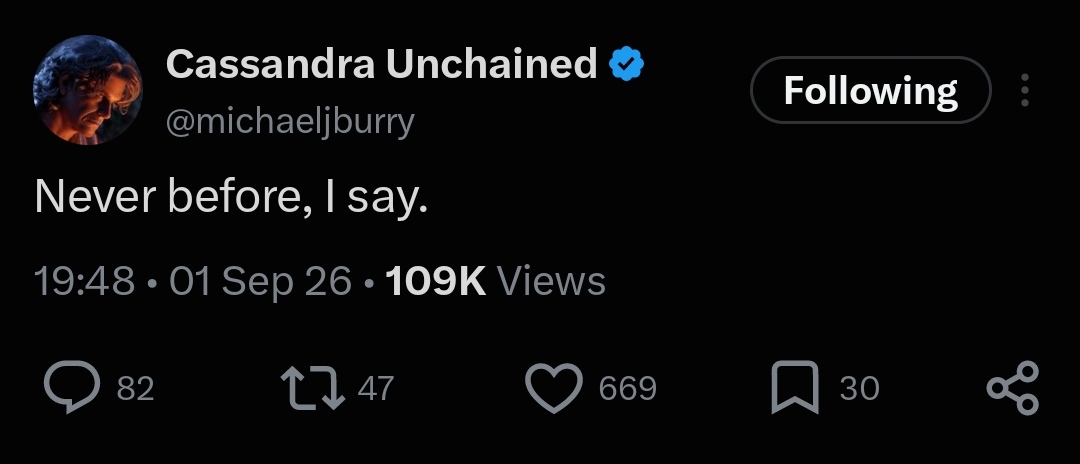Screen dimensions: 1080x464
Task: Tap the repost arrows icon
Action: pos(313,388)
